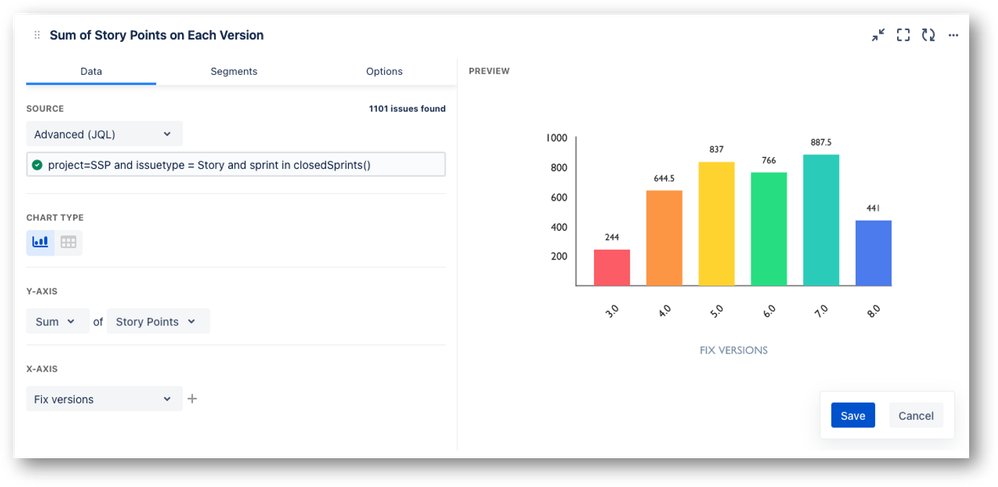Image resolution: width=998 pixels, height=487 pixels.
Task: Click the blue bar for version 8.0
Action: point(873,253)
